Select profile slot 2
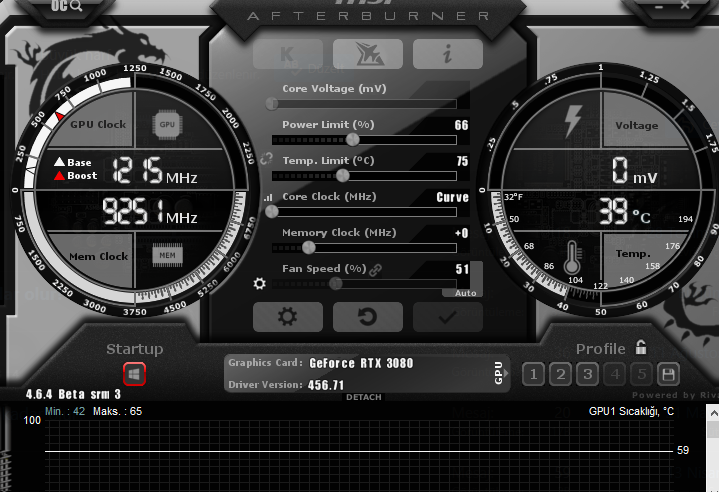Screen dimensions: 719x492 click(560, 374)
